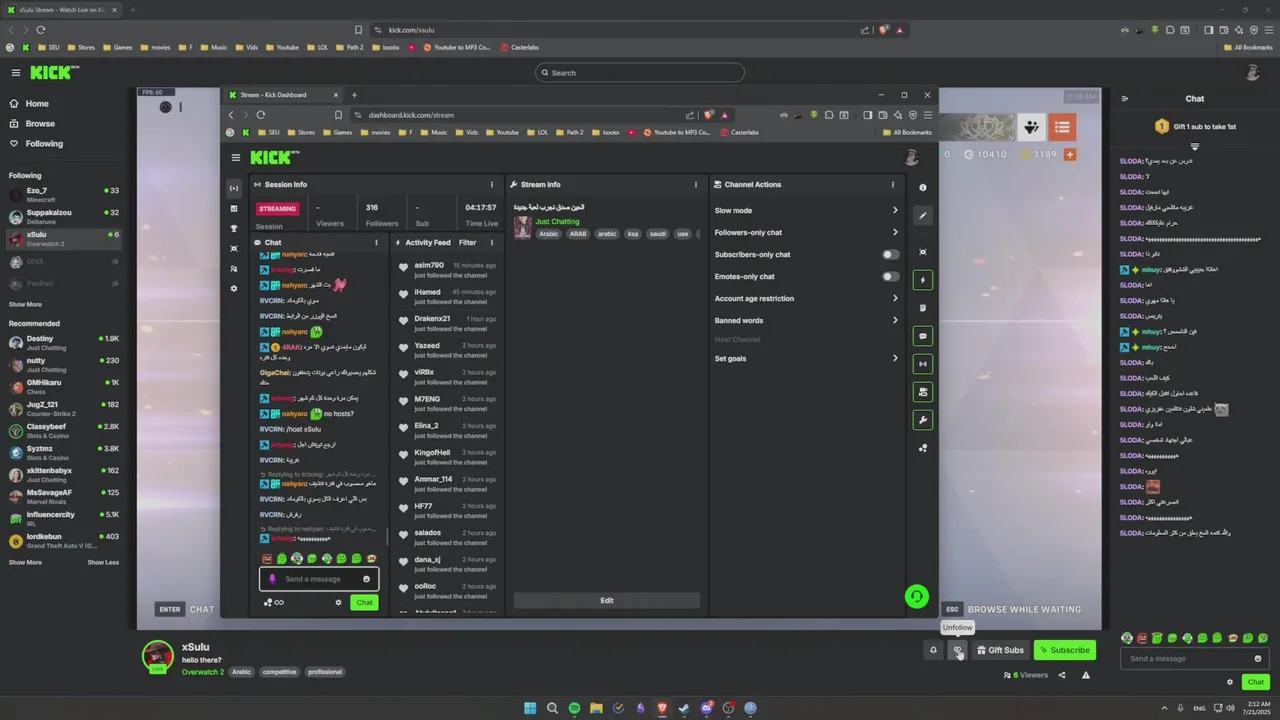Click the xSulu channel avatar under the stream
The image size is (1280, 720).
click(157, 656)
